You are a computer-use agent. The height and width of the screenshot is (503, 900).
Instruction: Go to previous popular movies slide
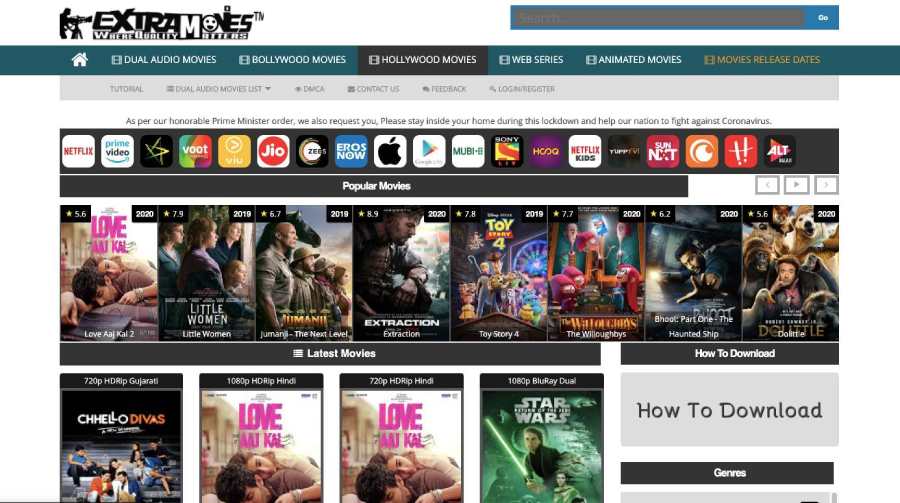pyautogui.click(x=767, y=185)
